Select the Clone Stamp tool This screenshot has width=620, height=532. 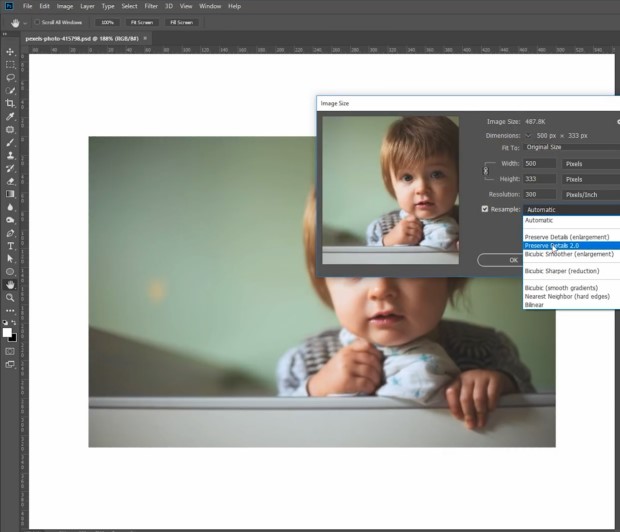coord(10,155)
